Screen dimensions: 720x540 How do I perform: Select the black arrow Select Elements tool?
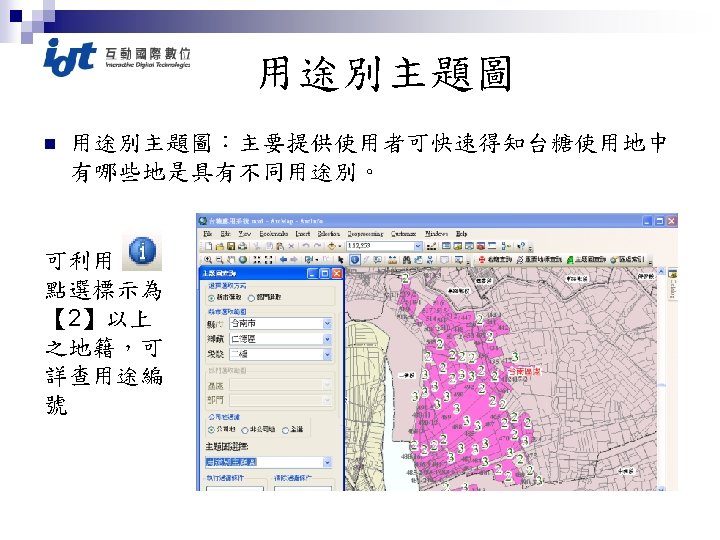340,260
